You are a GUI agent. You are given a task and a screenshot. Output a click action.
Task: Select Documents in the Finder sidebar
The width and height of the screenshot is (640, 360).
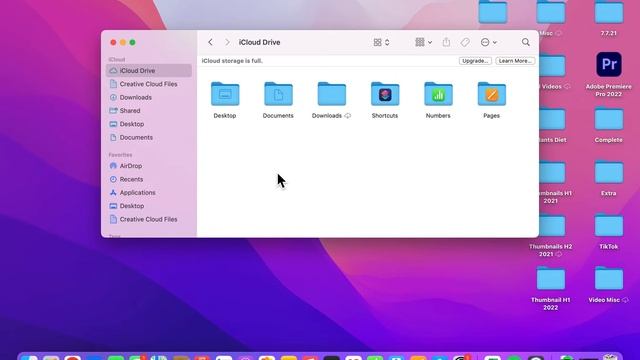pos(149,138)
